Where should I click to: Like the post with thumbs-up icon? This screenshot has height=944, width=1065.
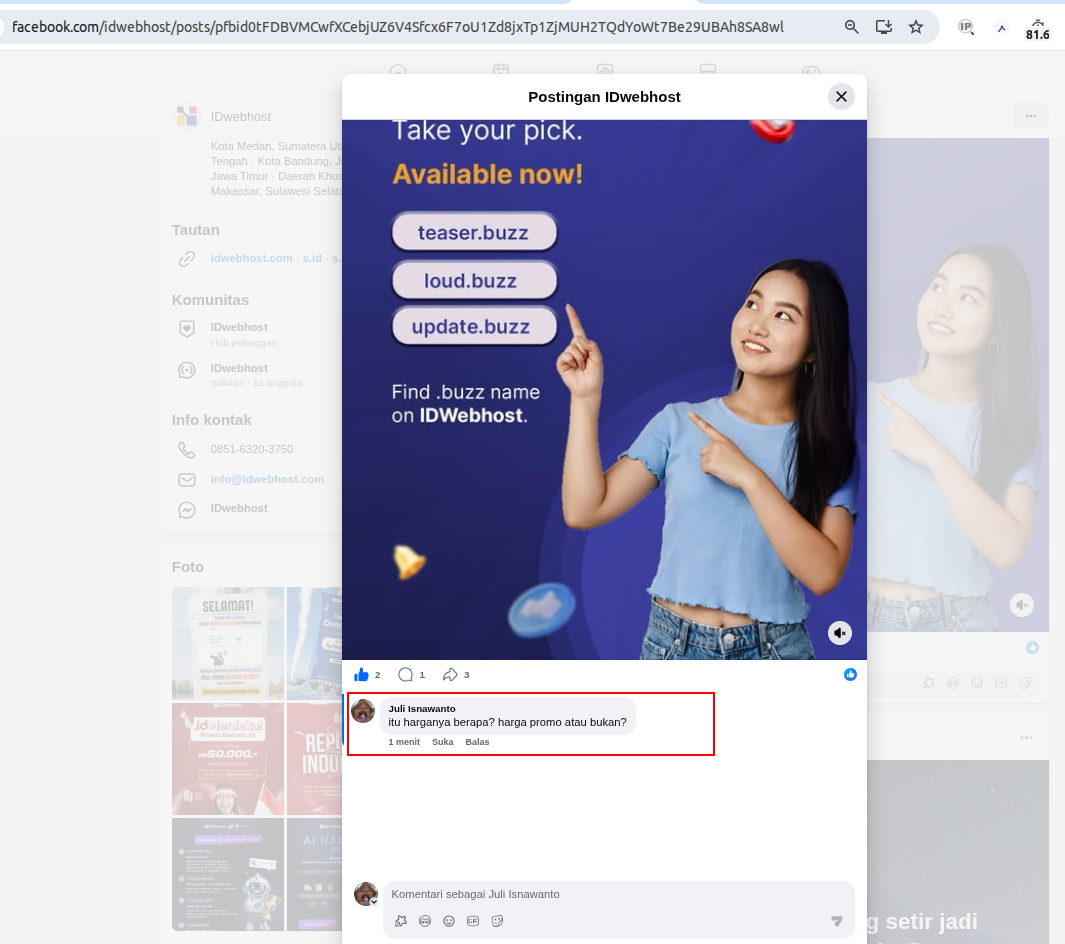pyautogui.click(x=361, y=674)
